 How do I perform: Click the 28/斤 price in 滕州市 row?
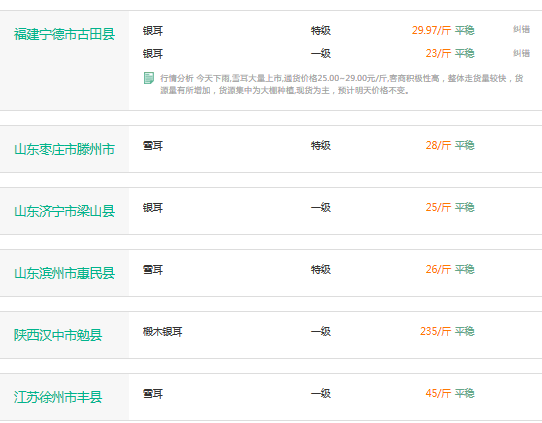438,145
